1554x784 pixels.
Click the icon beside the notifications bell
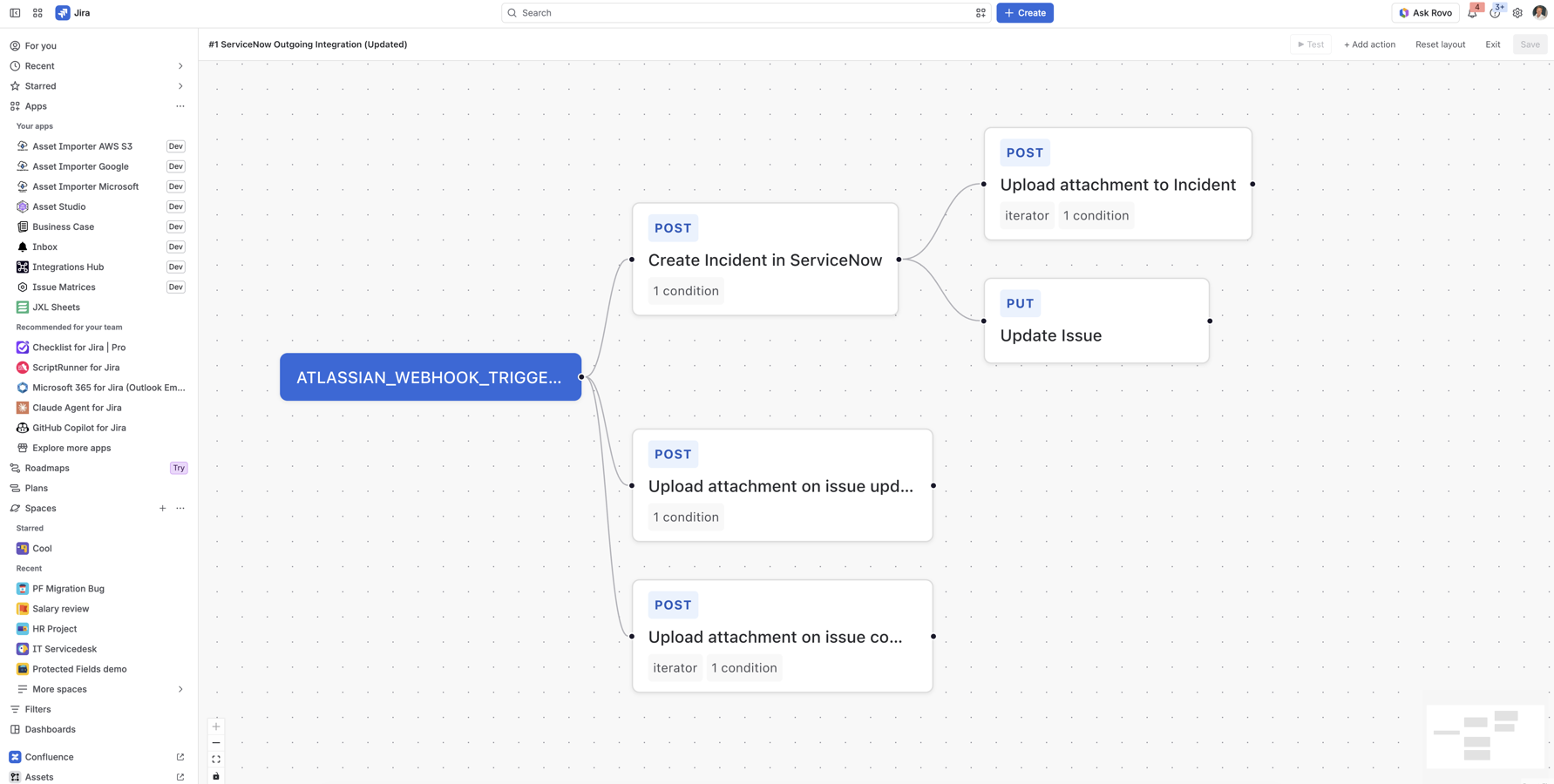pos(1495,13)
